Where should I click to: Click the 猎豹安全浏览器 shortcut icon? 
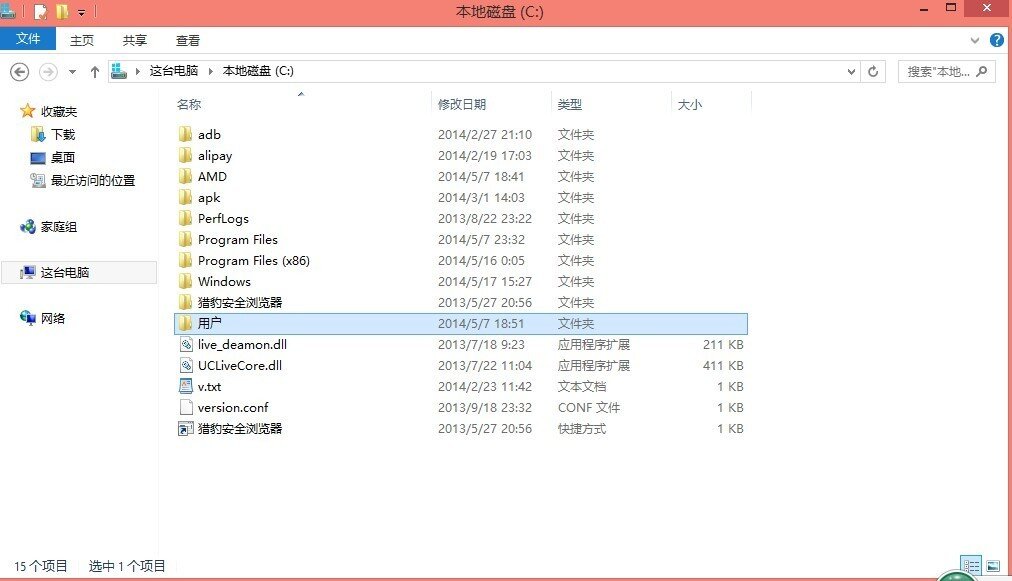186,429
